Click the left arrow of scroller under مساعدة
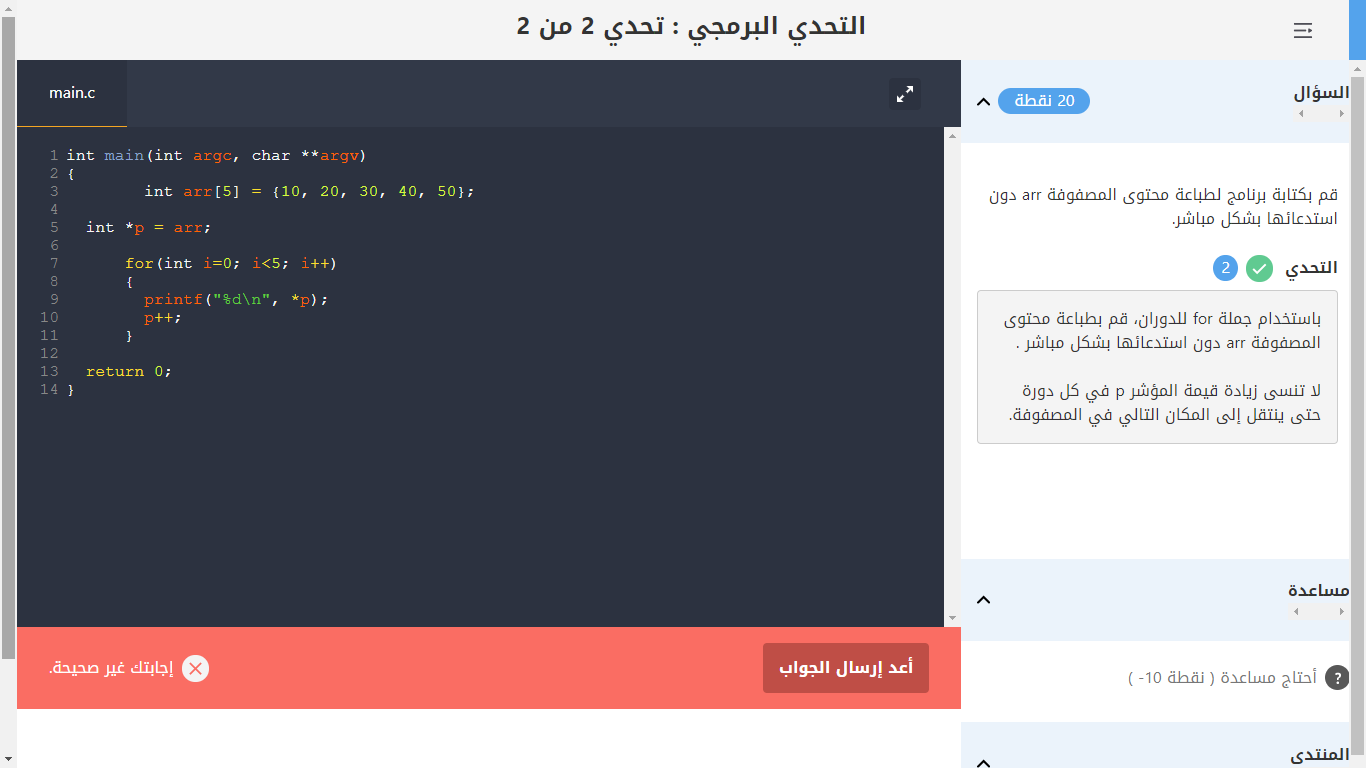 click(x=1297, y=611)
